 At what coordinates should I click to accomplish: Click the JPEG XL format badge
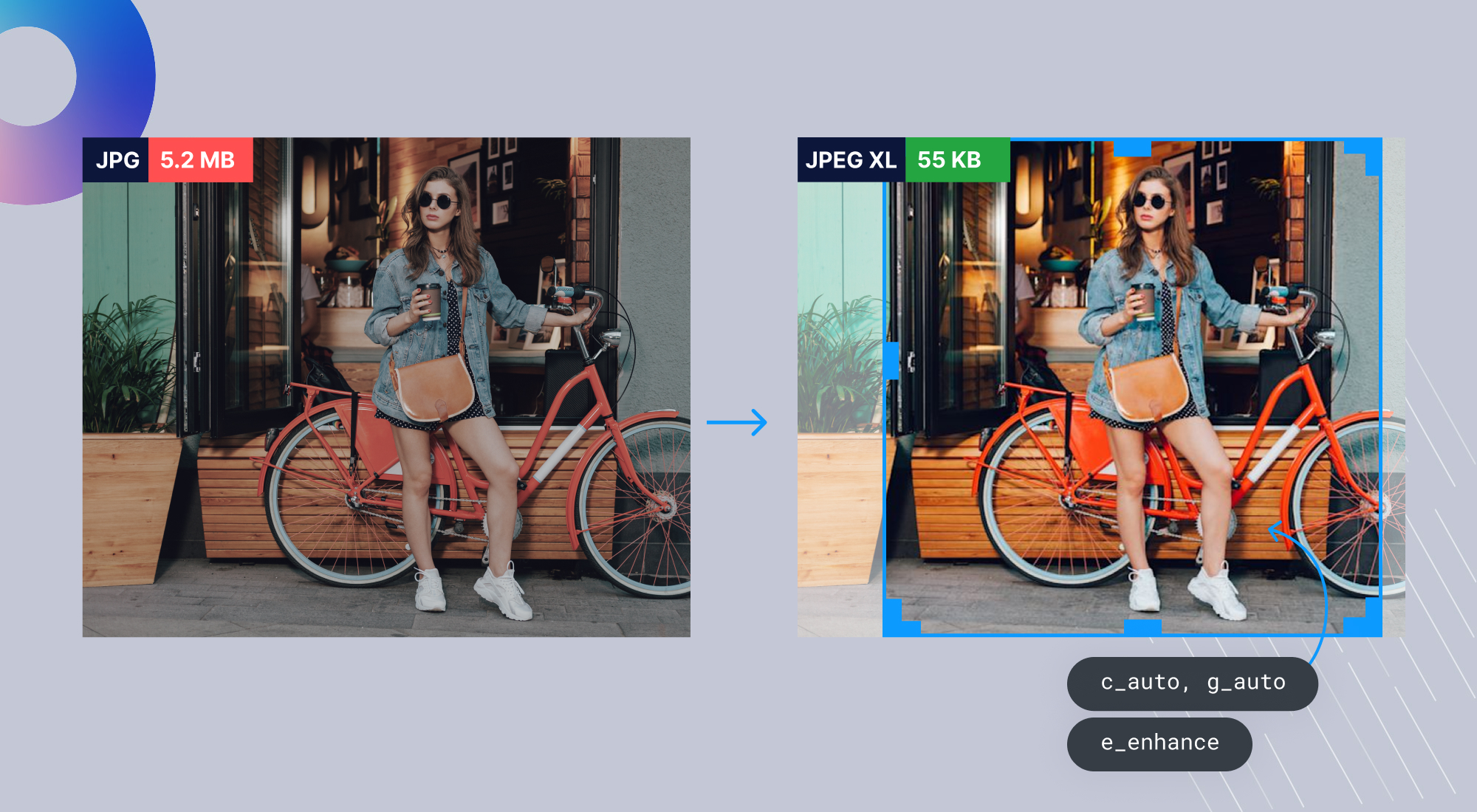pos(851,158)
